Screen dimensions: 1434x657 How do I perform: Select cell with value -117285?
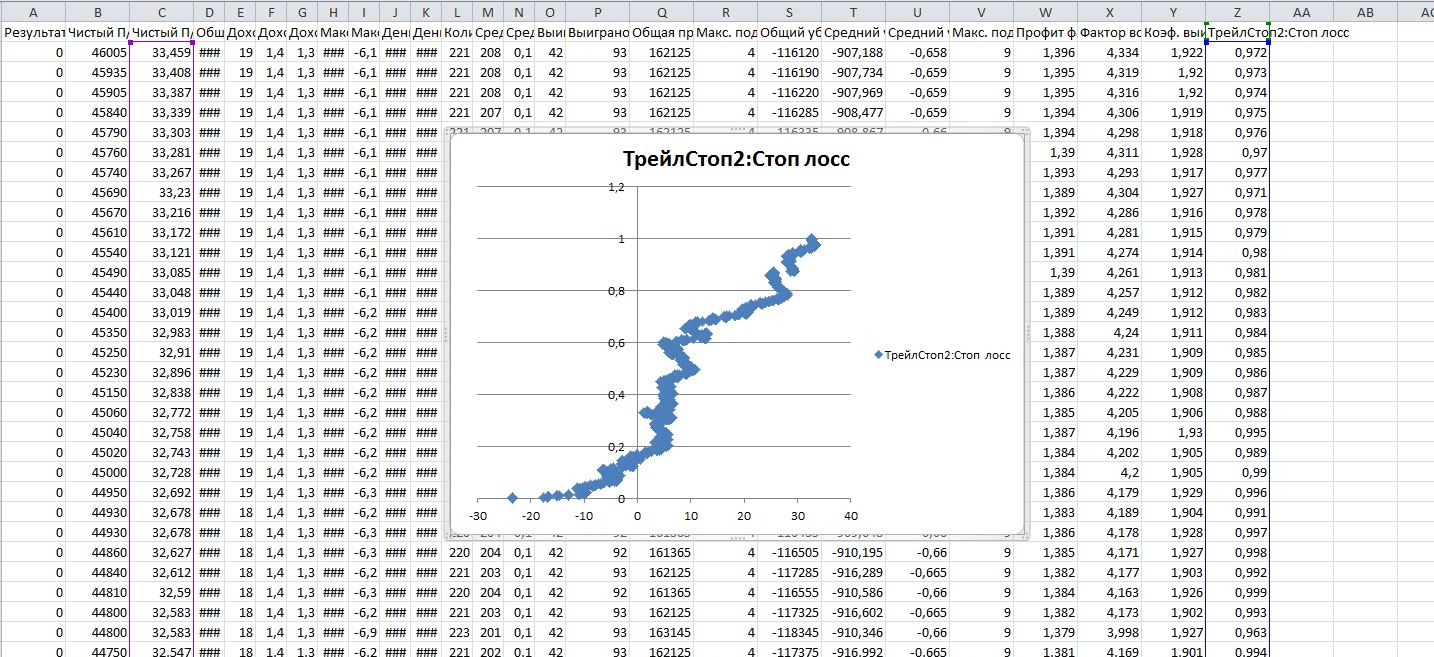click(789, 572)
